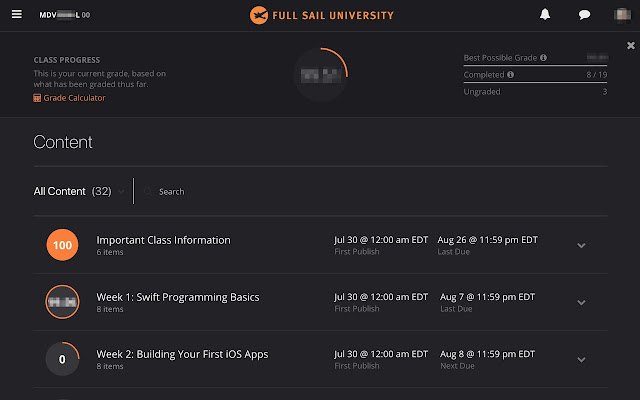Open Week 2: Building Your First iOS Apps title
The image size is (640, 400).
(182, 354)
